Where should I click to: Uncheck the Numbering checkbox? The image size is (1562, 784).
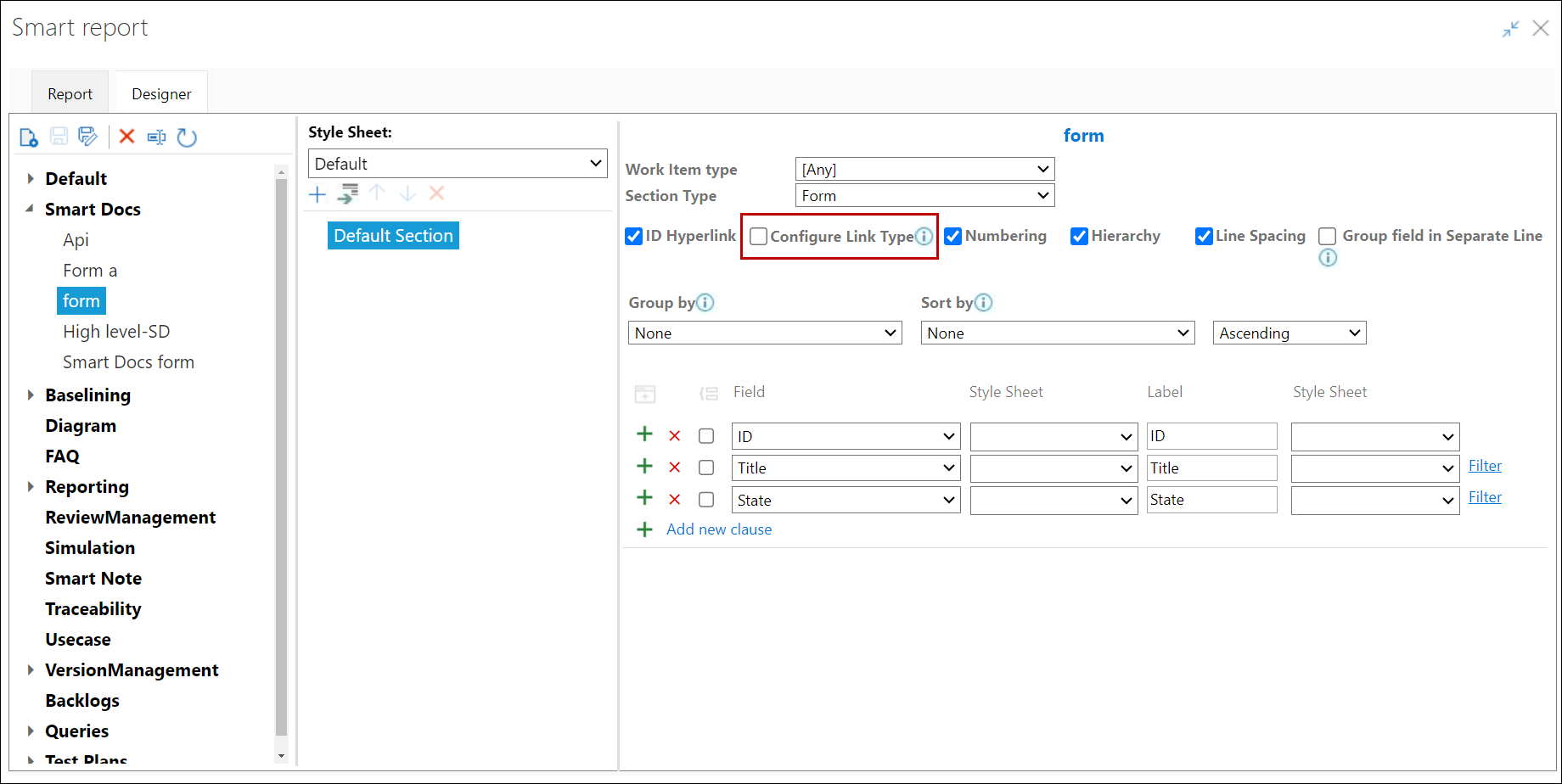(x=952, y=236)
